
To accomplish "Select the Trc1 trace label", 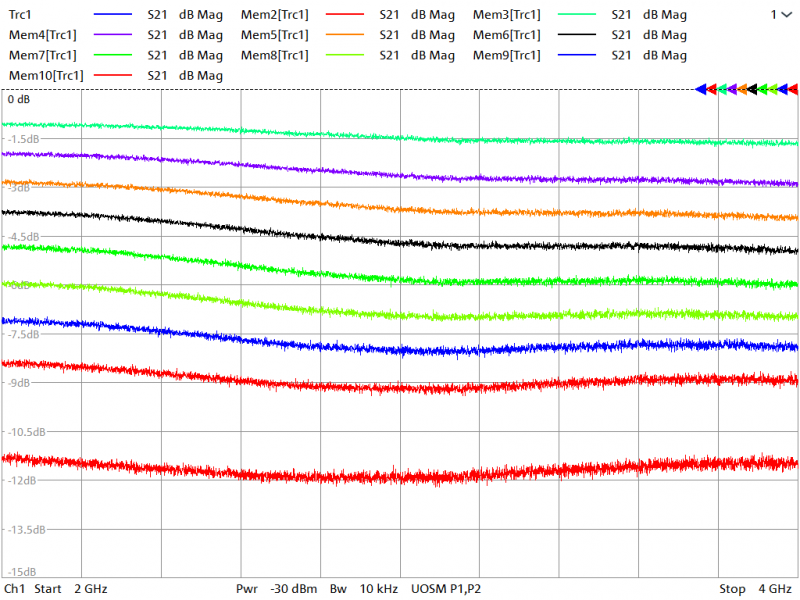I will coord(22,15).
